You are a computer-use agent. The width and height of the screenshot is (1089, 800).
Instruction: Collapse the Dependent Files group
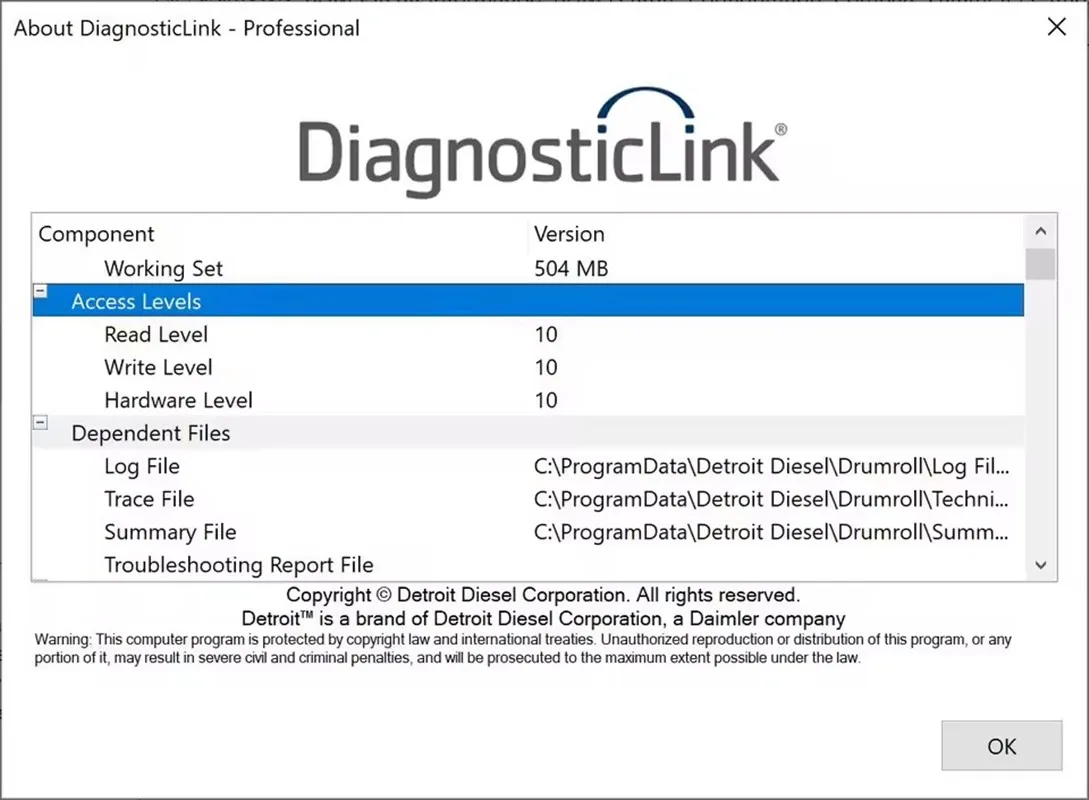pos(41,422)
